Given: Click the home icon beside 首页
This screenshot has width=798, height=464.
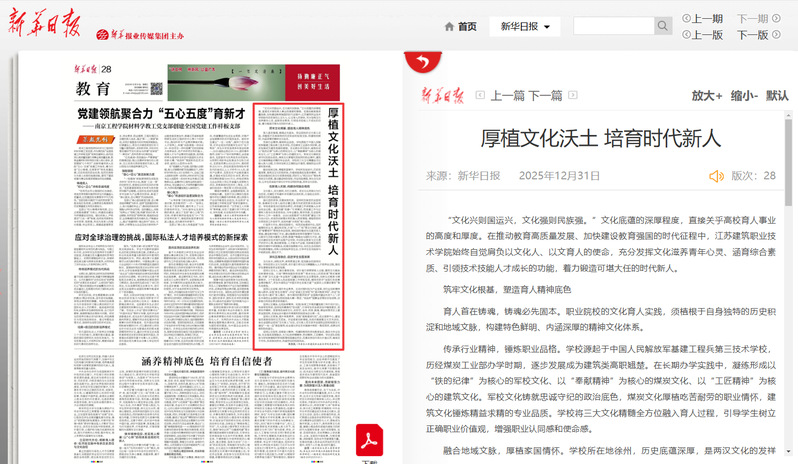Looking at the screenshot, I should [x=448, y=27].
